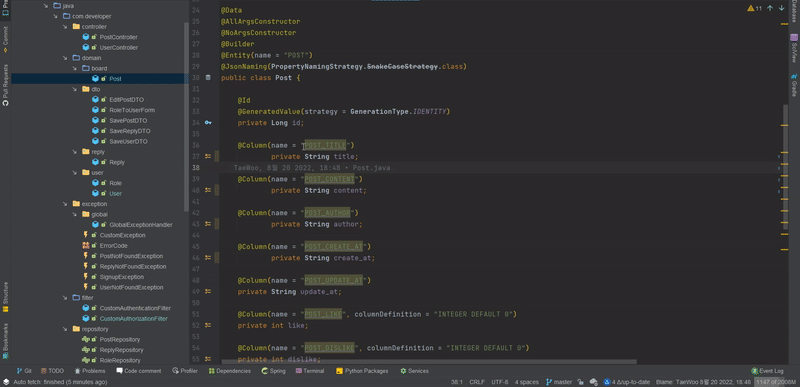Open CustomAuthorizationFilter in the tree
The width and height of the screenshot is (800, 387).
click(x=133, y=319)
